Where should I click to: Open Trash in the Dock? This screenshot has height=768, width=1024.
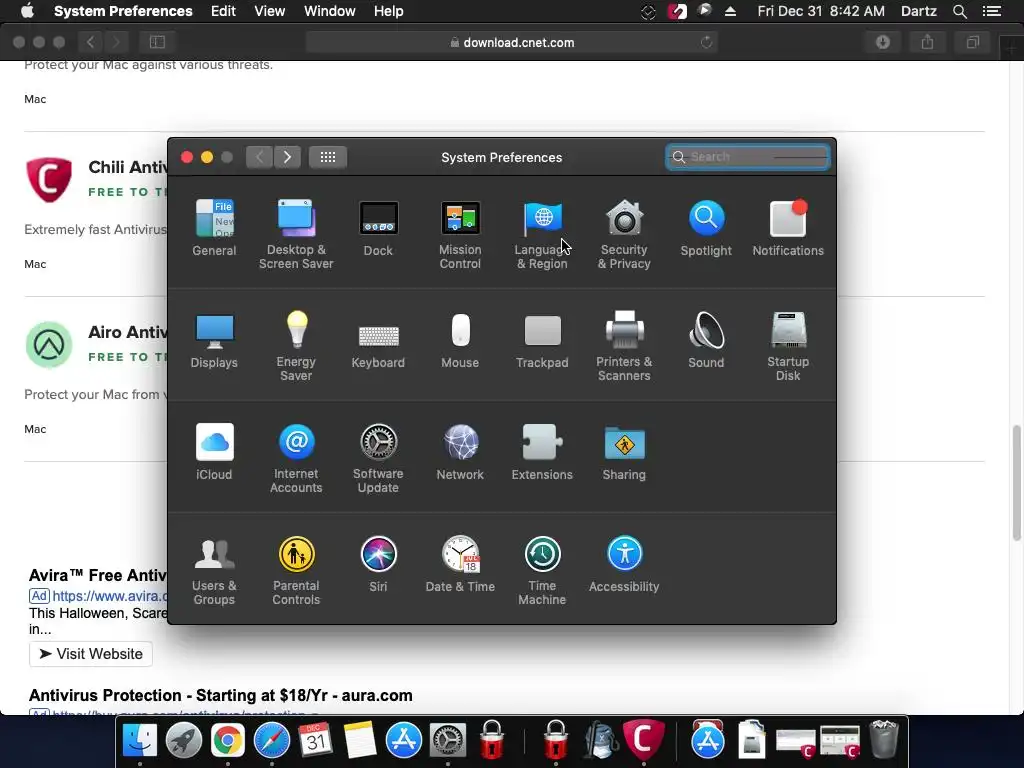click(x=884, y=739)
